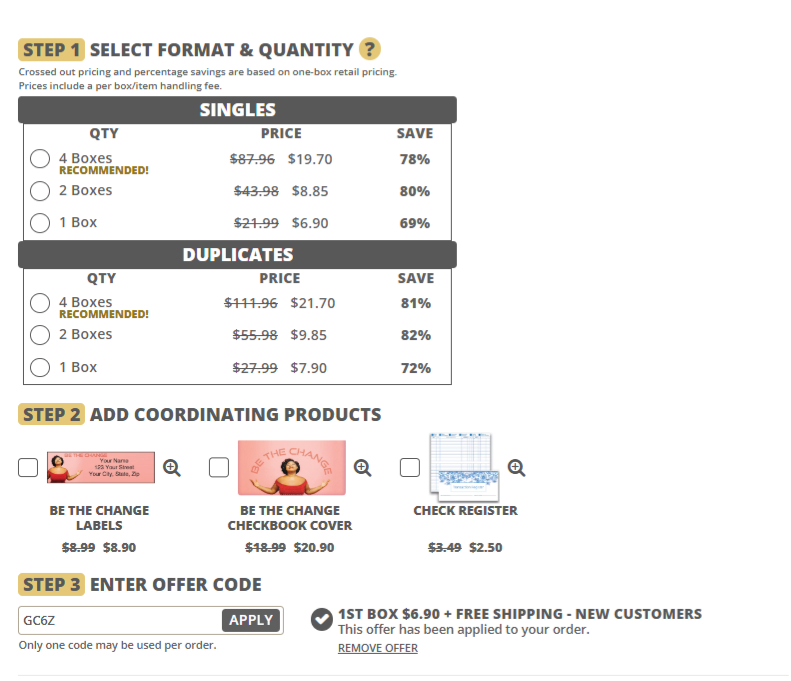Check the Be The Change Checkbook Cover box

pos(219,467)
